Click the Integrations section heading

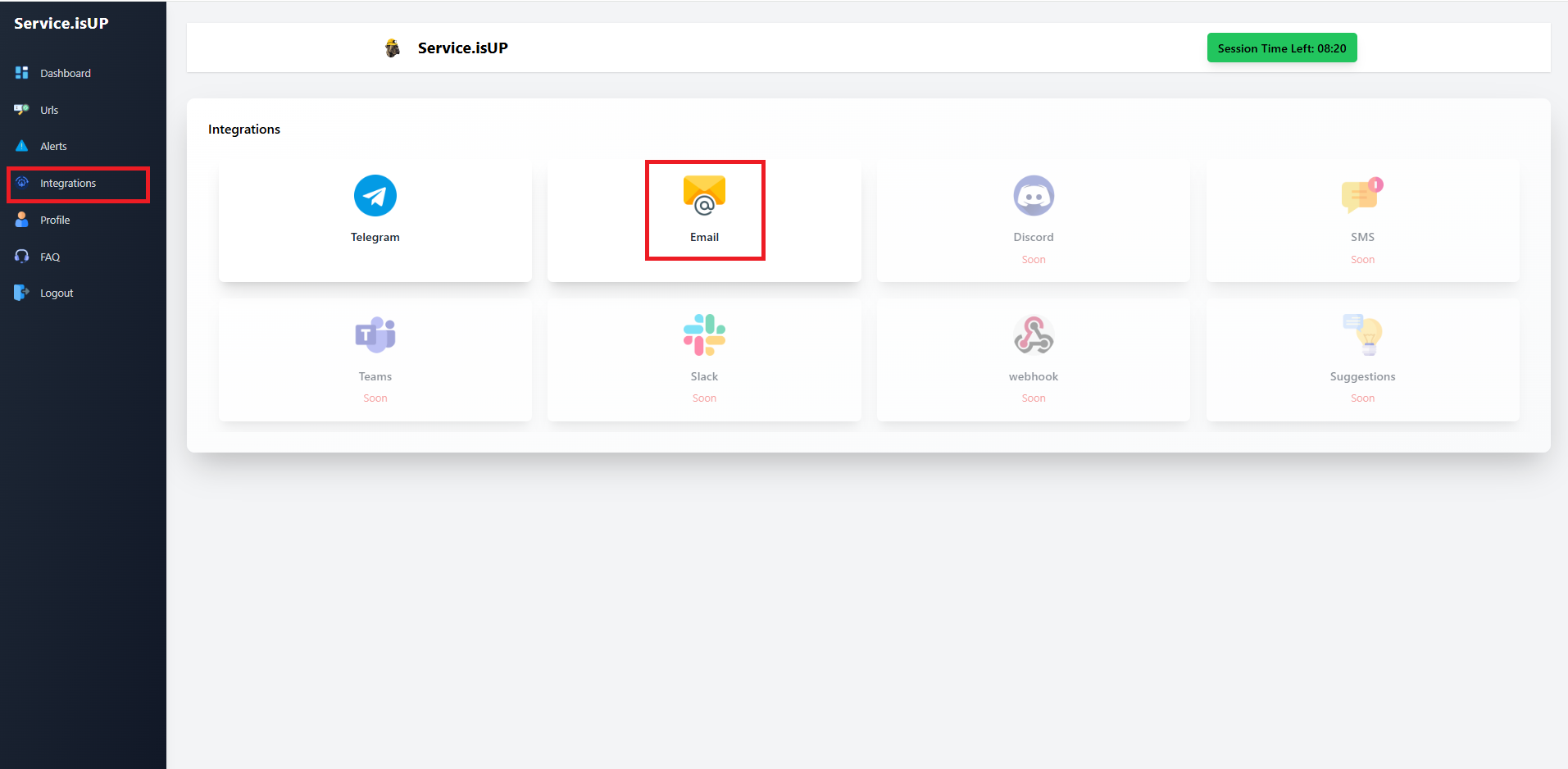pyautogui.click(x=244, y=130)
